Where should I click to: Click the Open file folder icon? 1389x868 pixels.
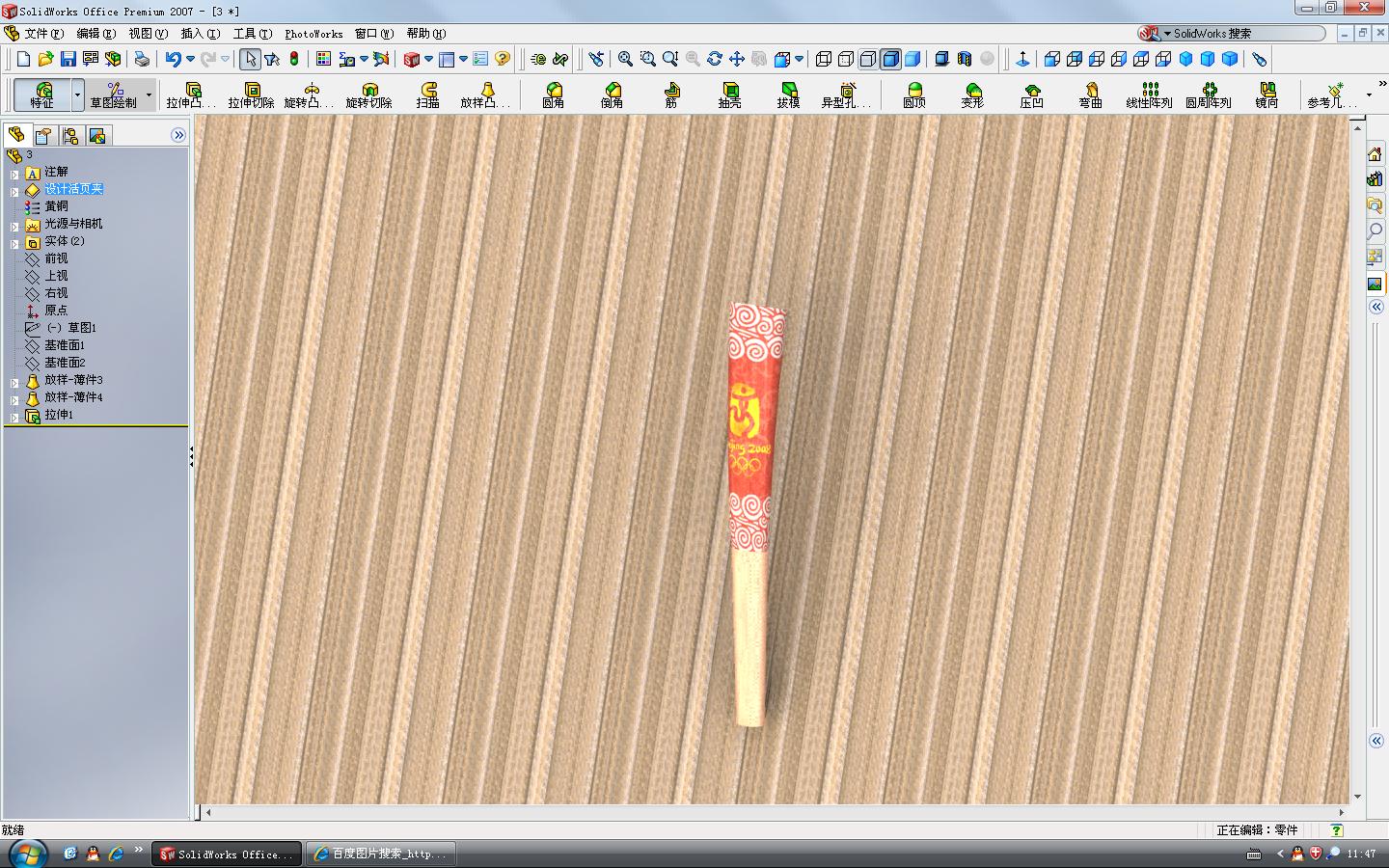pyautogui.click(x=45, y=59)
